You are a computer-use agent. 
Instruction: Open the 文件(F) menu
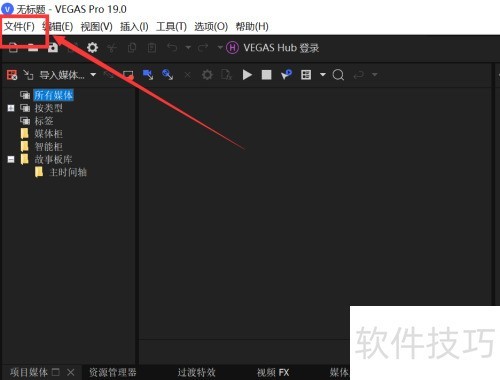19,26
